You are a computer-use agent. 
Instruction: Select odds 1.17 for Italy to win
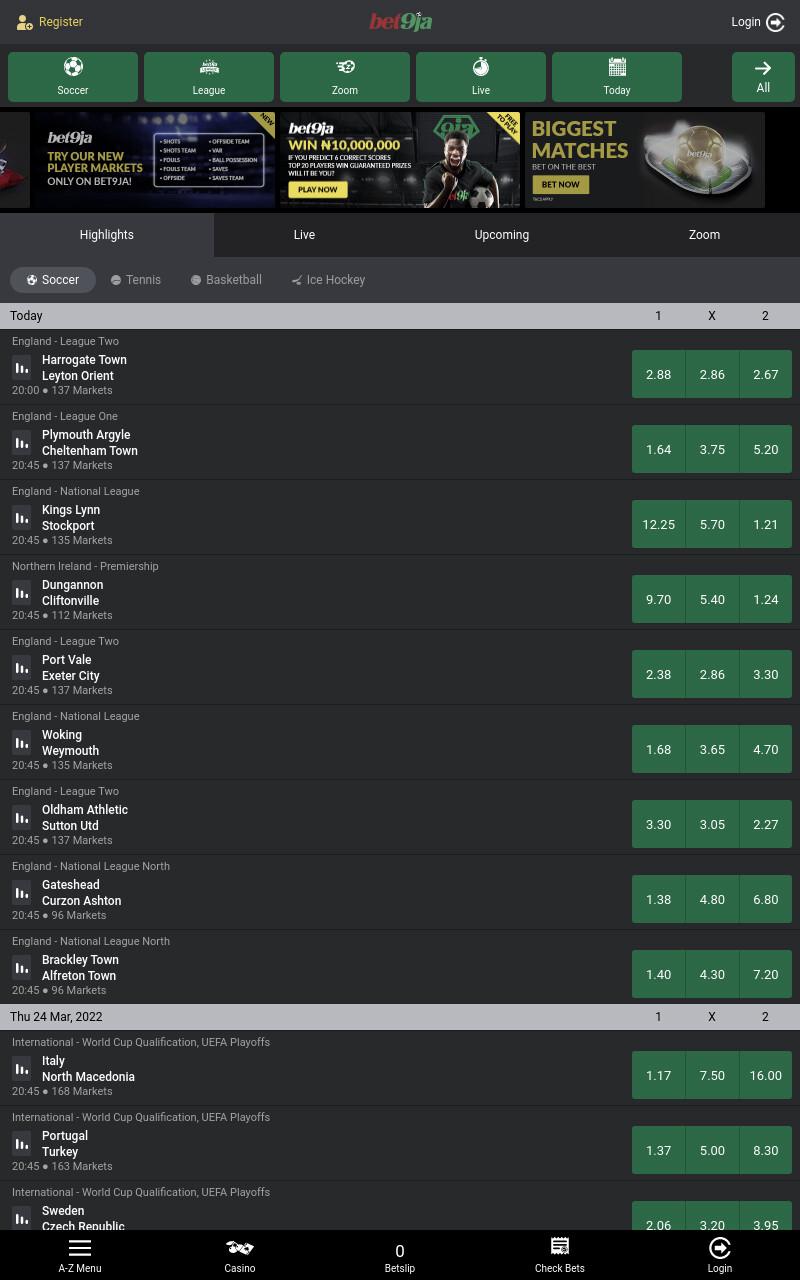coord(658,1075)
